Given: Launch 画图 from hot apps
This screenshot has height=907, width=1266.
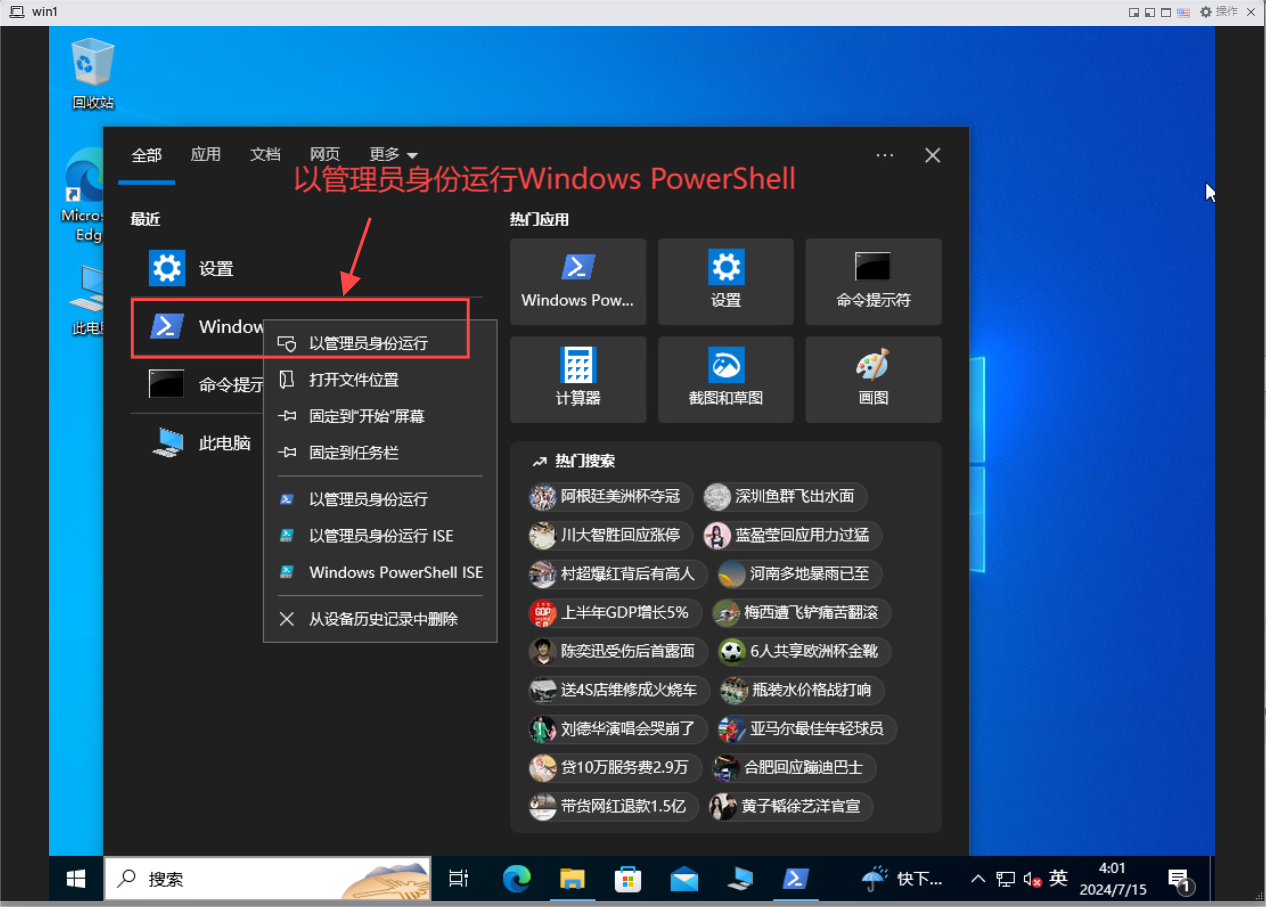Looking at the screenshot, I should point(873,379).
